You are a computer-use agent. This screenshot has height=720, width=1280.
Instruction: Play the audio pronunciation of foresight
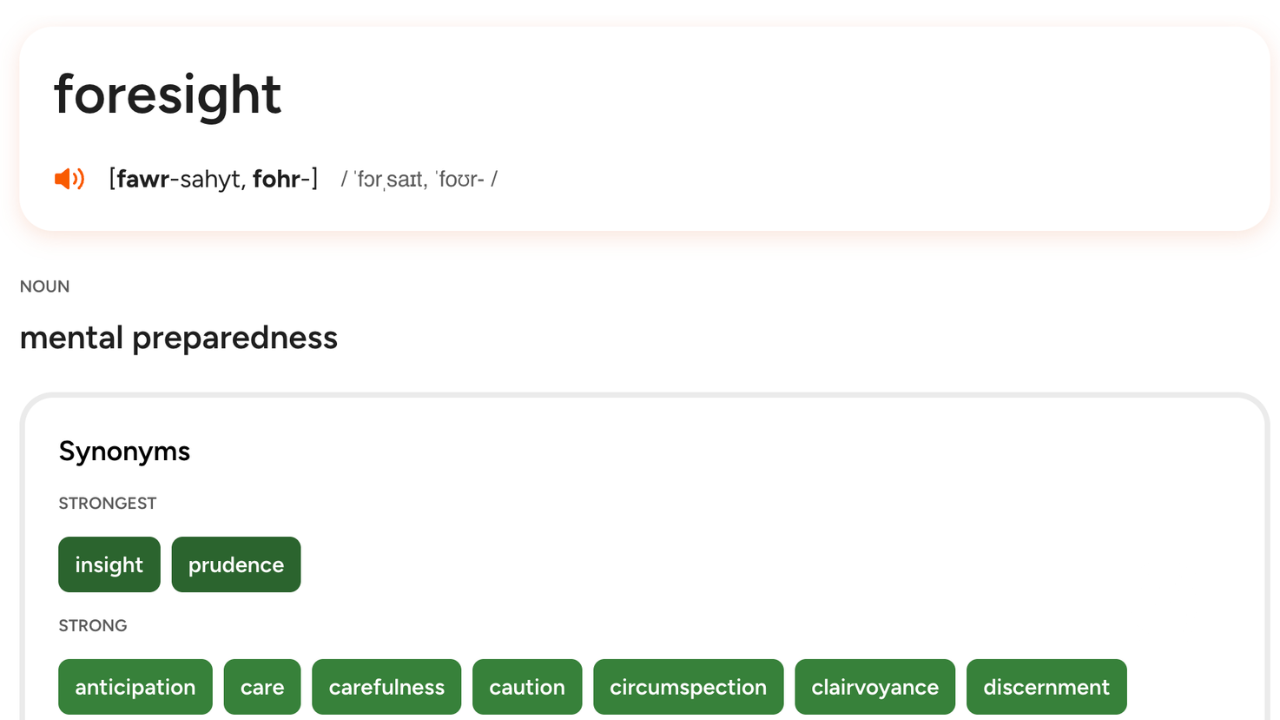(x=69, y=179)
